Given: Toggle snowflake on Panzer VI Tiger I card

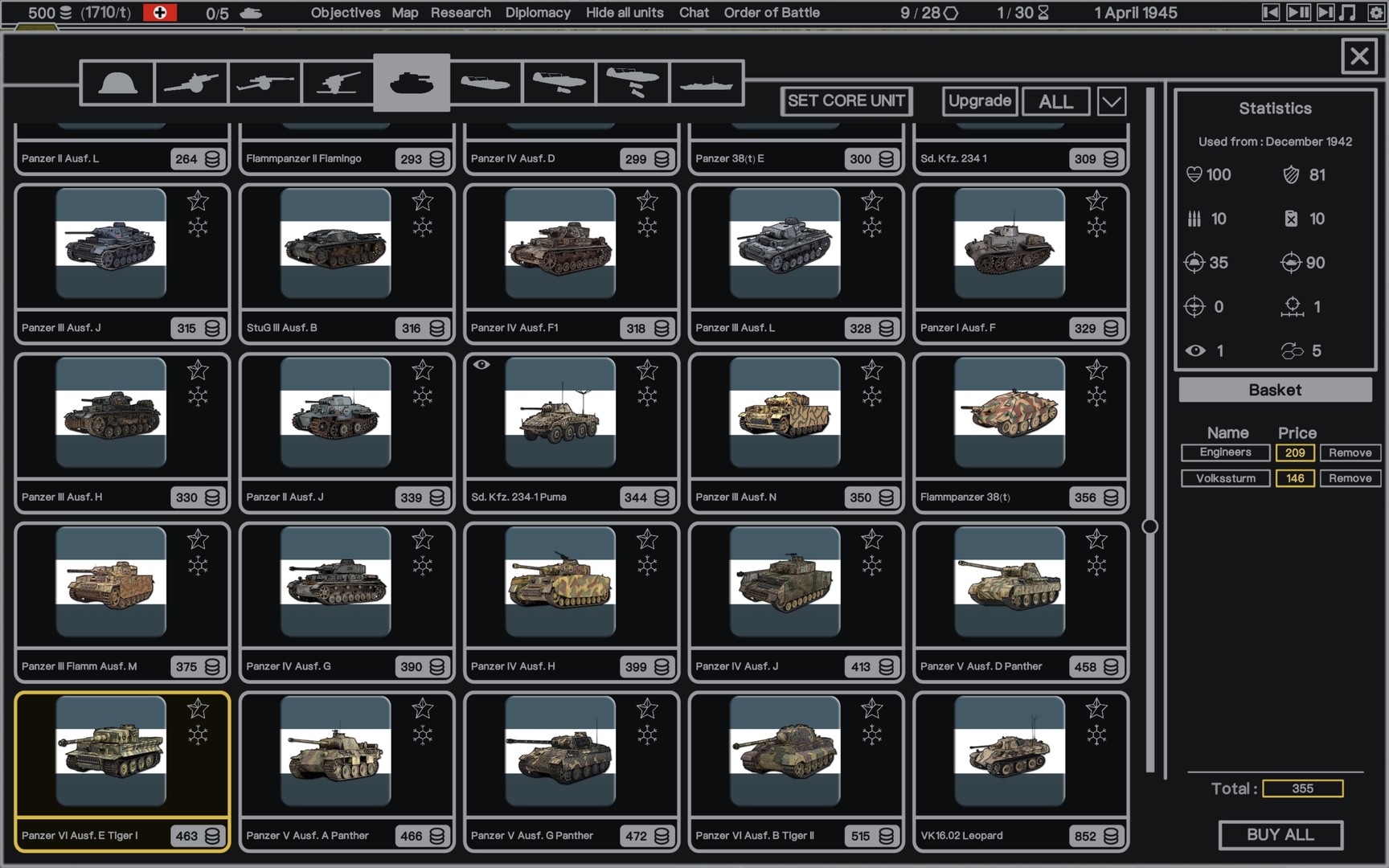Looking at the screenshot, I should (198, 735).
